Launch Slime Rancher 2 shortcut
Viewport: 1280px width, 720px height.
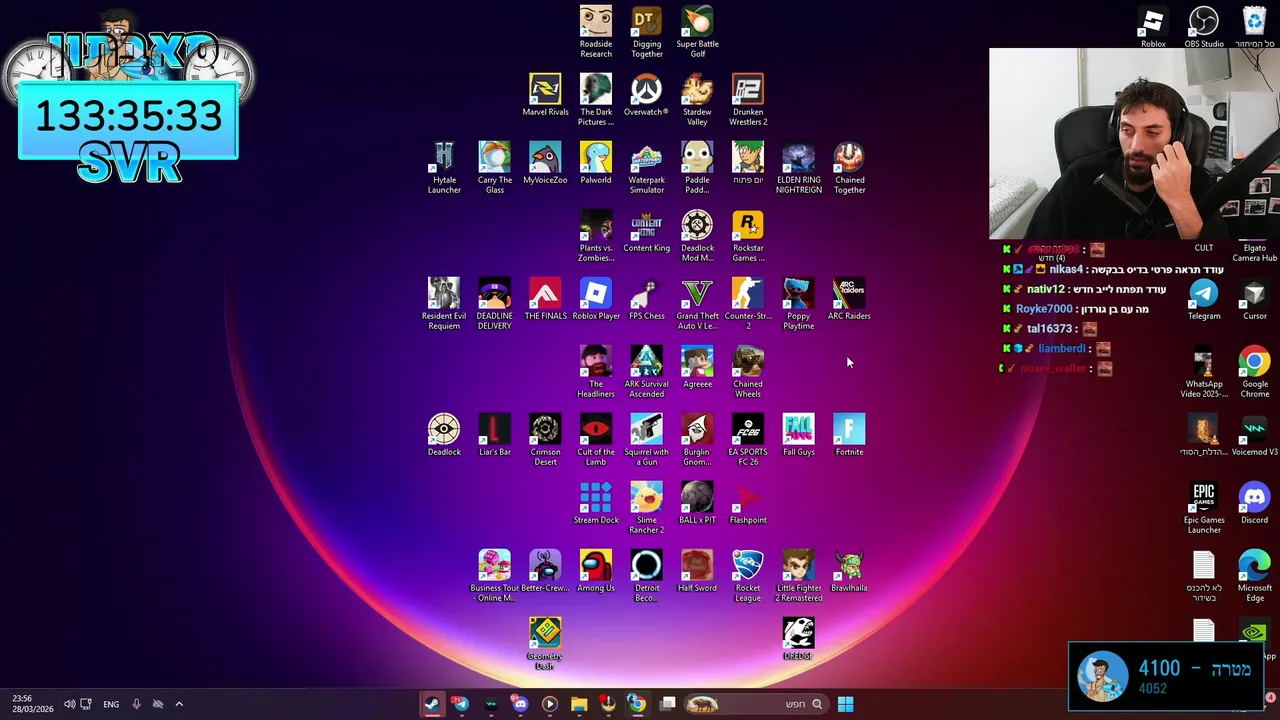pyautogui.click(x=646, y=507)
